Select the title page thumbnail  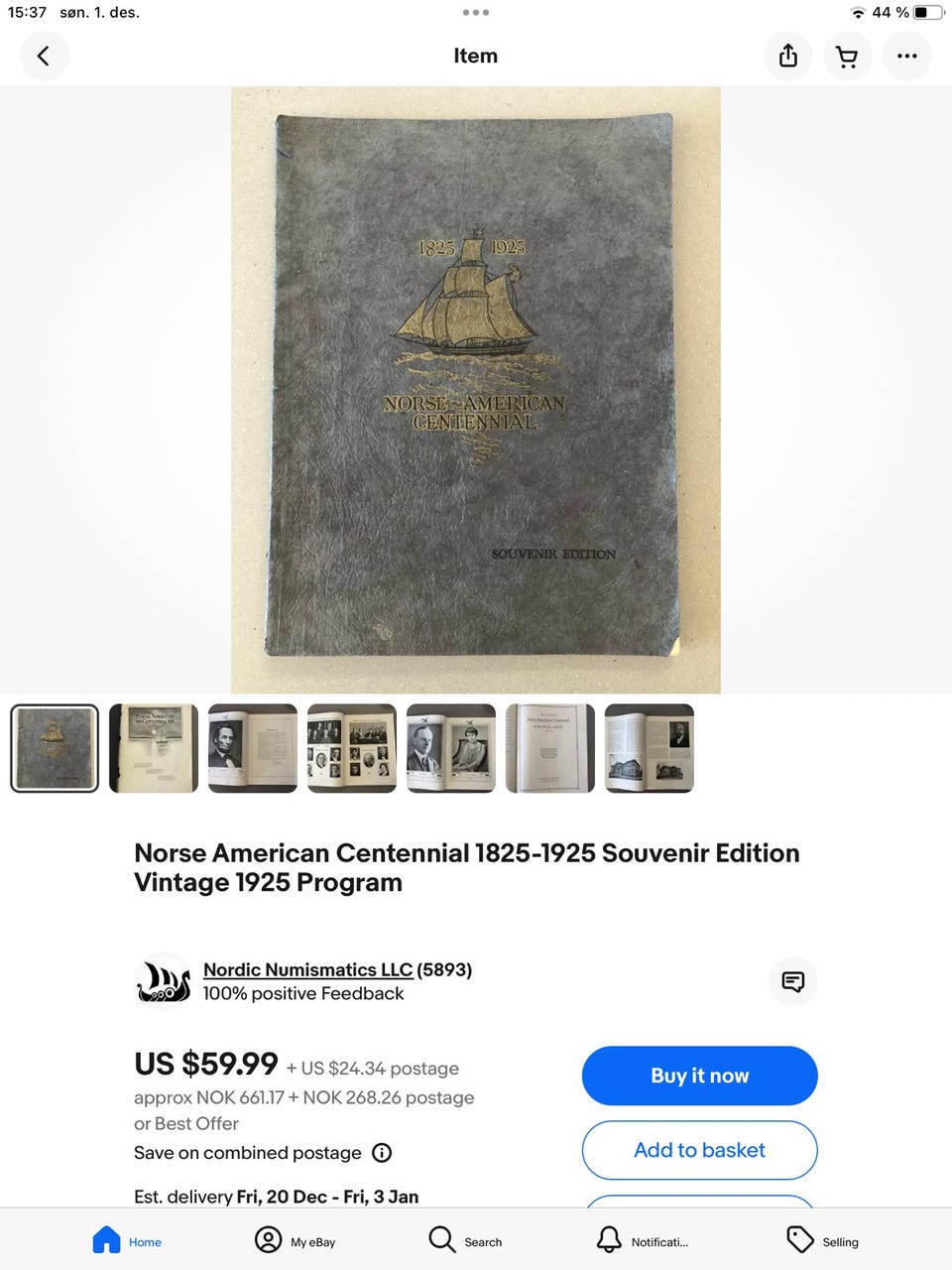pos(550,748)
